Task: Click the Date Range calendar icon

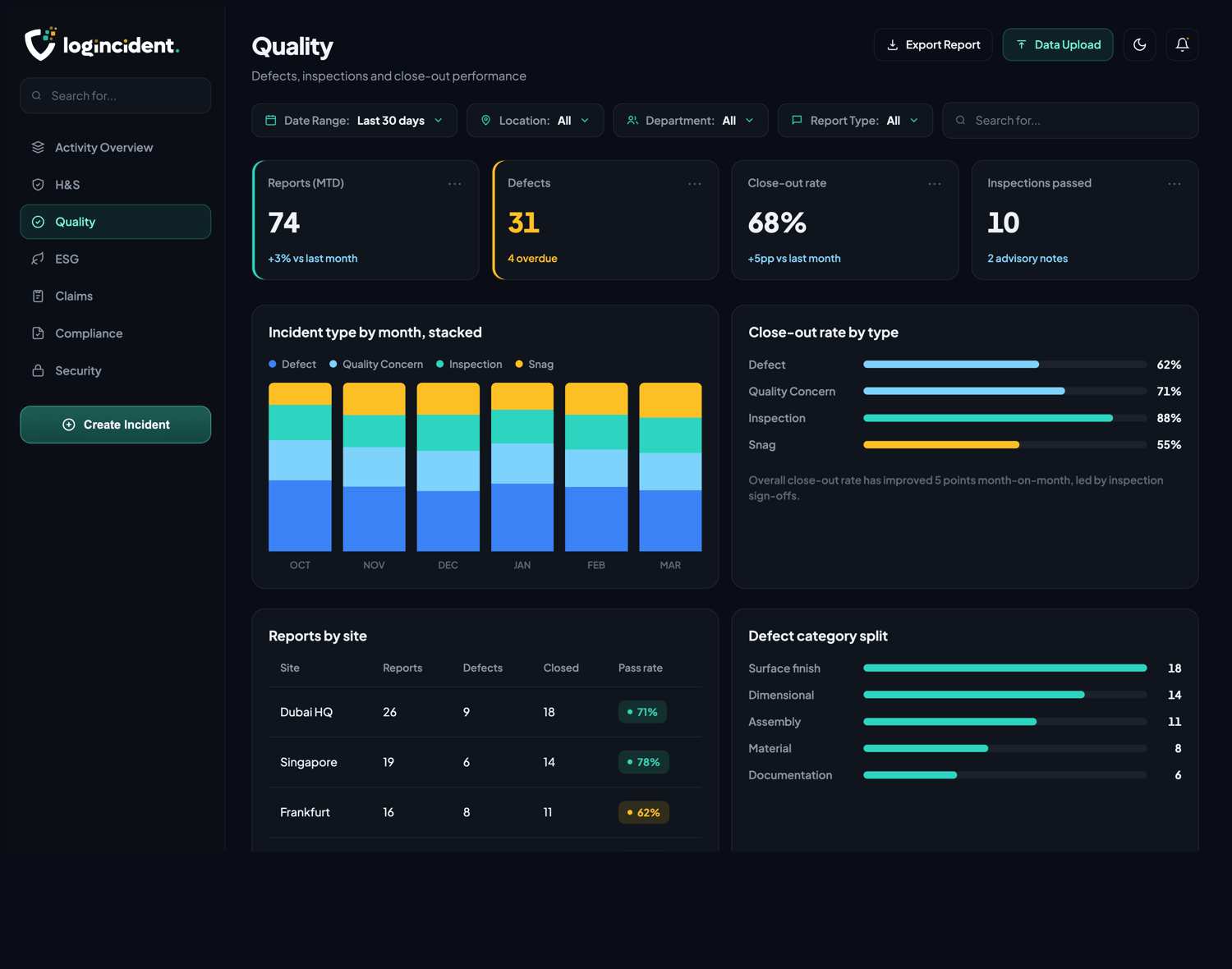Action: [271, 121]
